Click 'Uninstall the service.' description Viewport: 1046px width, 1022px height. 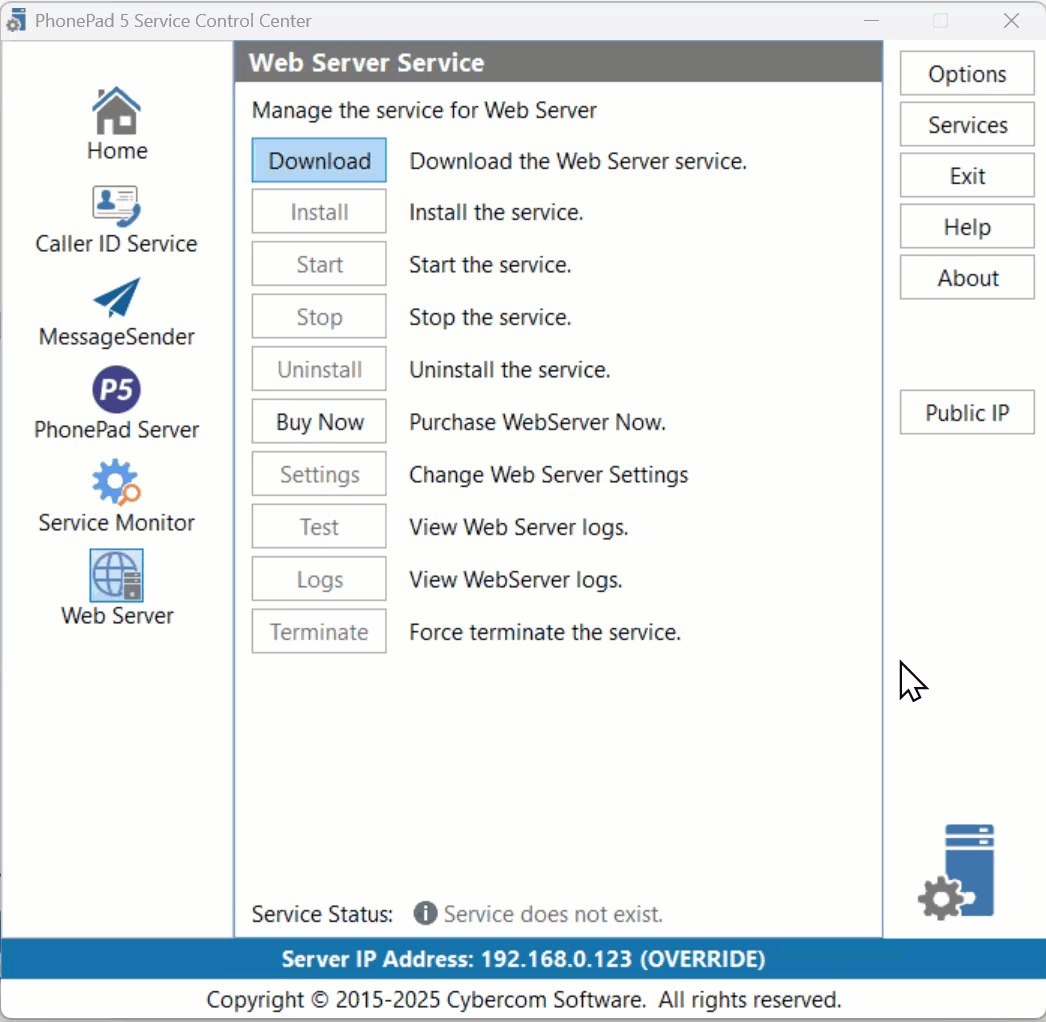click(510, 370)
